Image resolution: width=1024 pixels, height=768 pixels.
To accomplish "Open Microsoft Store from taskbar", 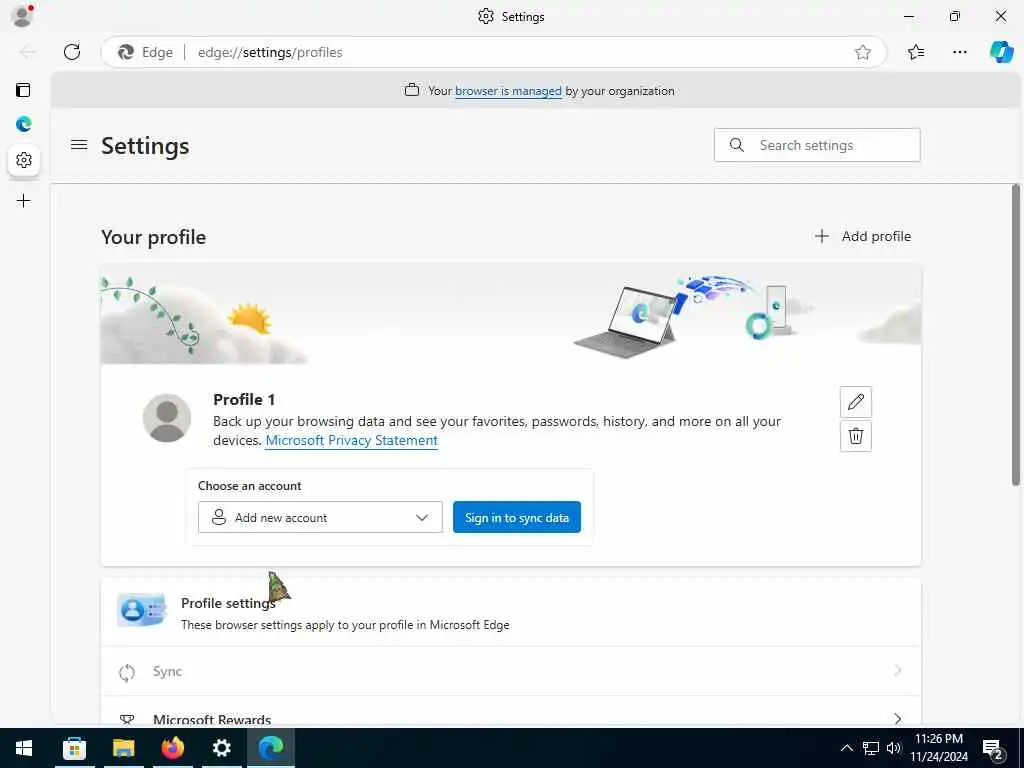I will click(x=74, y=748).
